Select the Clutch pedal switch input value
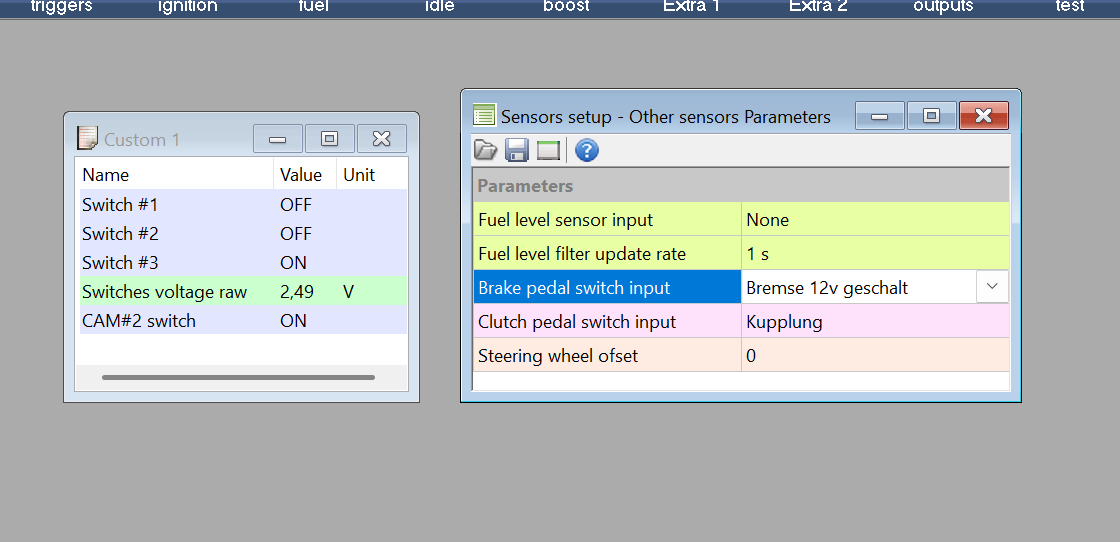Screen dimensions: 1120x542 tap(875, 322)
